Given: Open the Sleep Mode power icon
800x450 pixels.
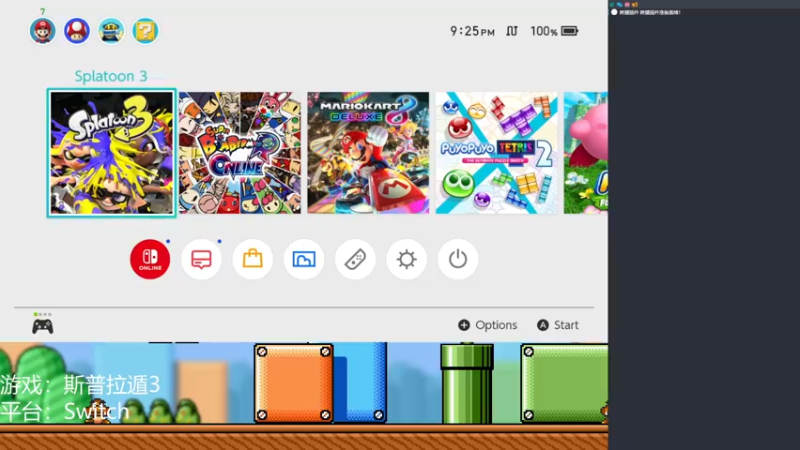Looking at the screenshot, I should tap(458, 259).
